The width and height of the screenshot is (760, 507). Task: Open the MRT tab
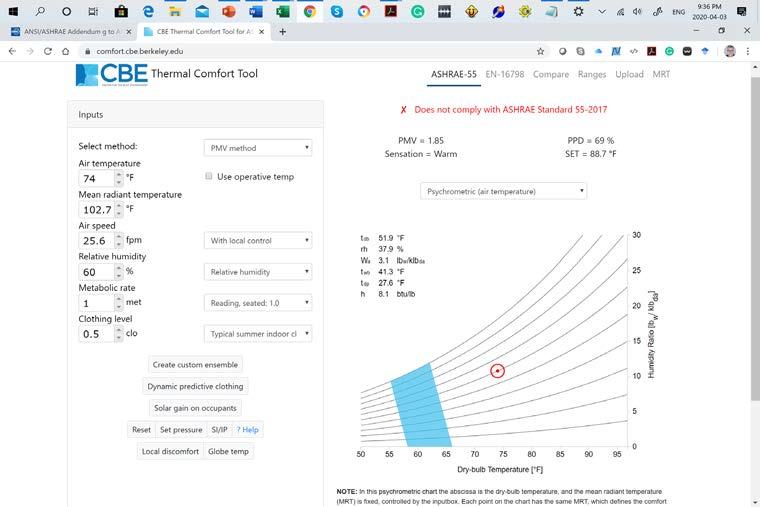point(661,74)
